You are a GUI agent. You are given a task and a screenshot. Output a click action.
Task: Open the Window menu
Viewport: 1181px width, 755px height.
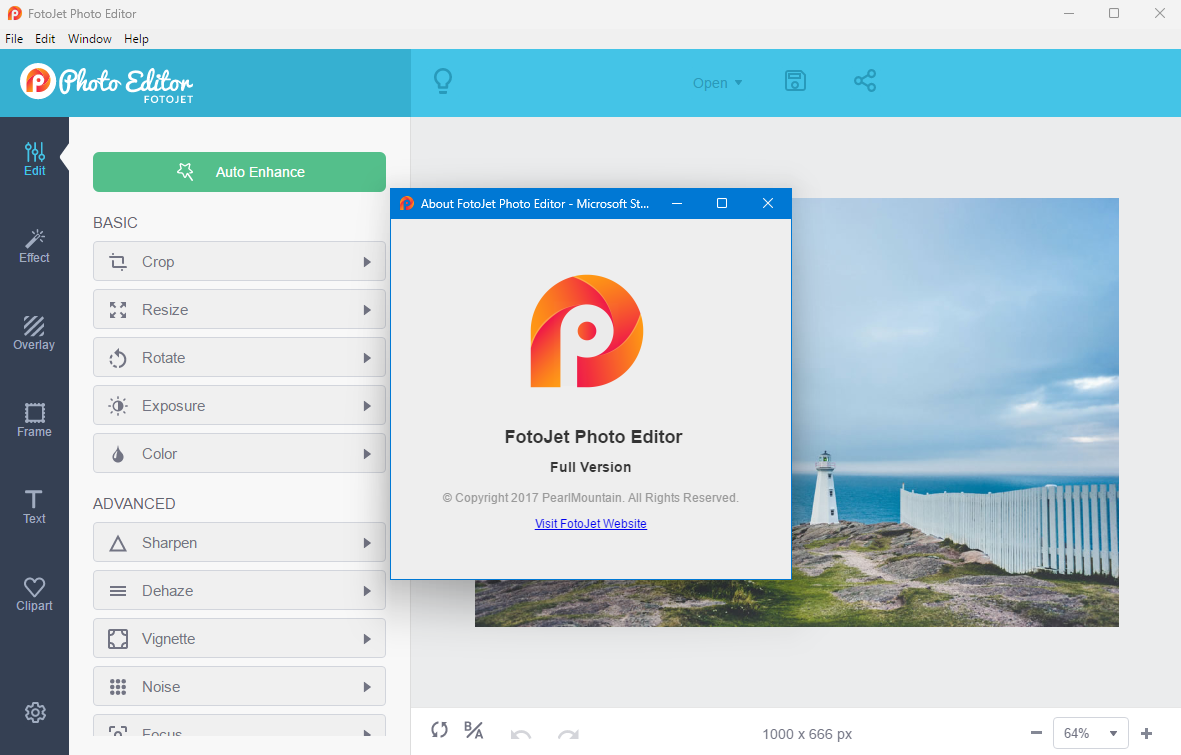coord(90,38)
